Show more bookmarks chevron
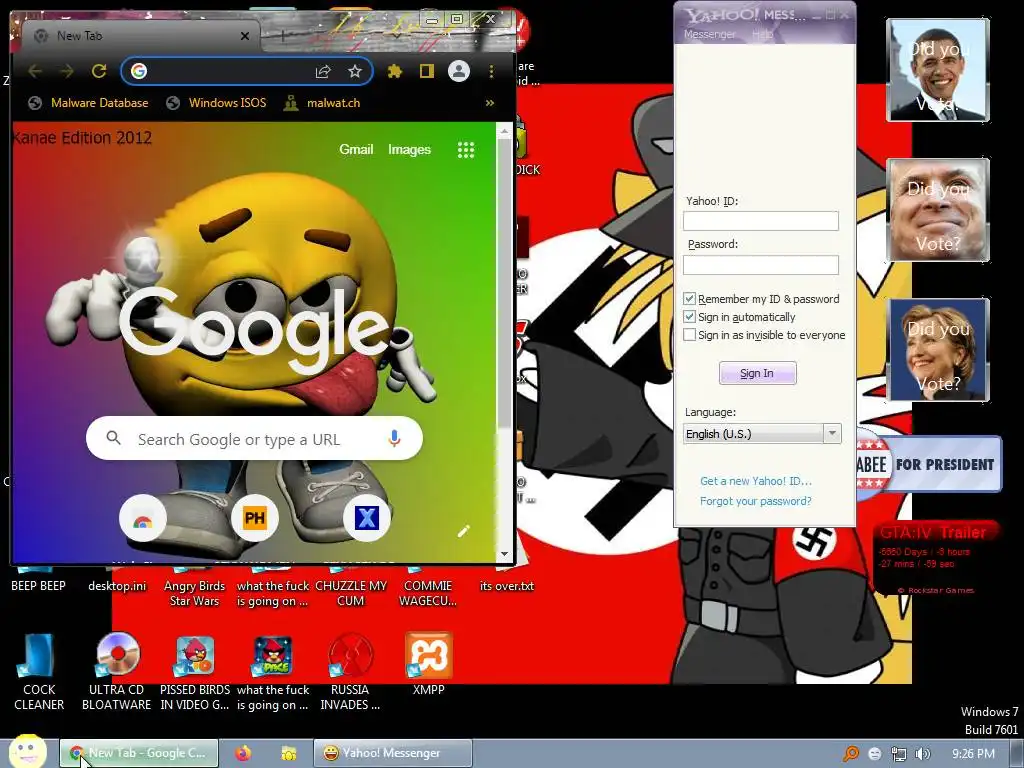 (x=490, y=103)
